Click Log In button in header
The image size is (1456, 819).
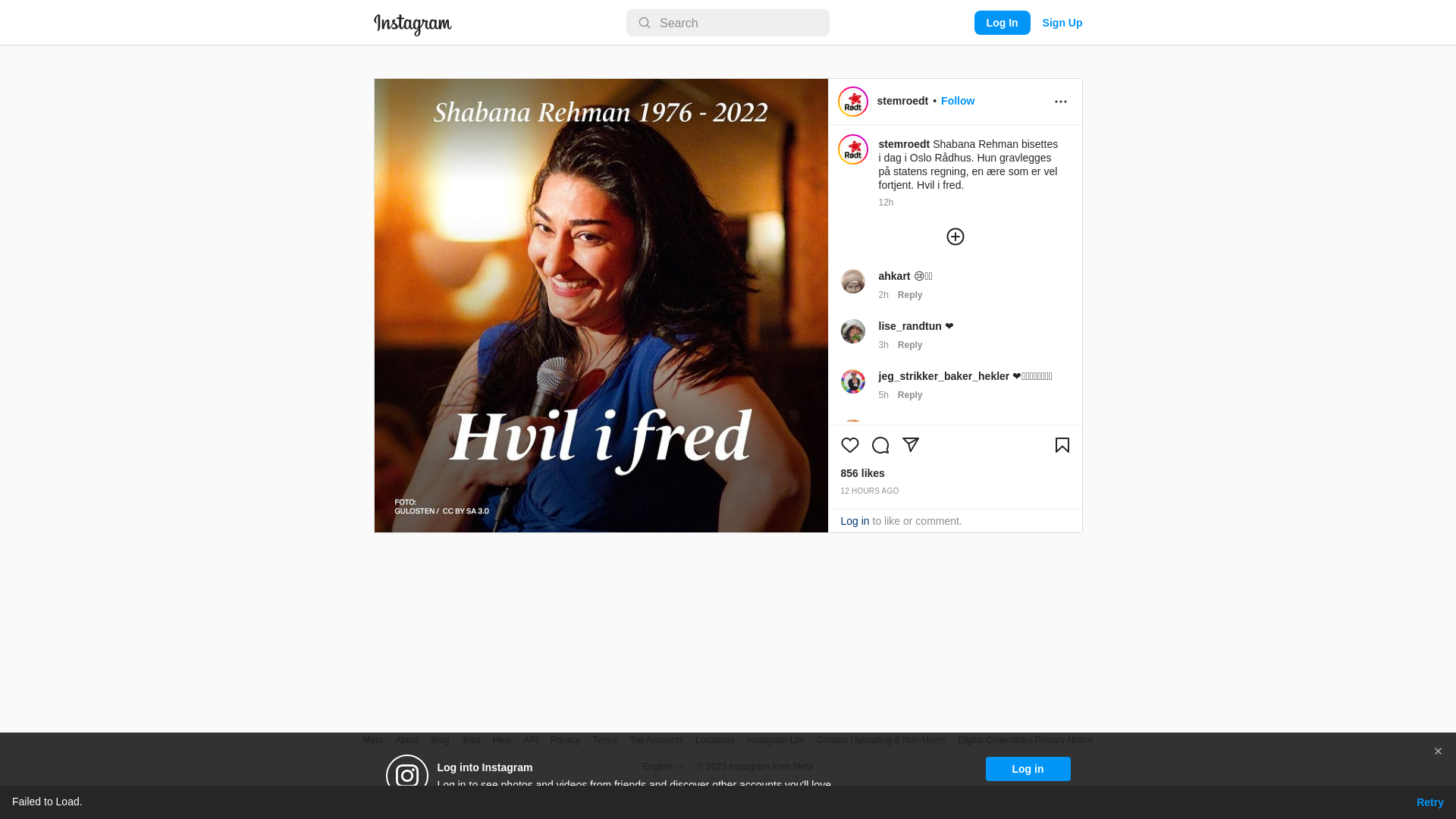click(x=1003, y=23)
